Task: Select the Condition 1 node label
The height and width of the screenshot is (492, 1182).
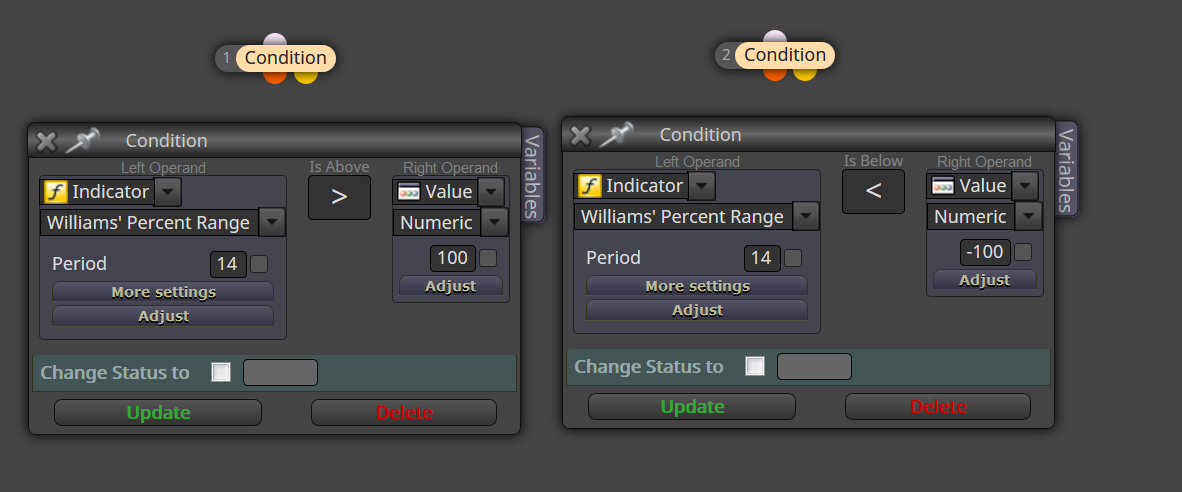Action: [286, 58]
